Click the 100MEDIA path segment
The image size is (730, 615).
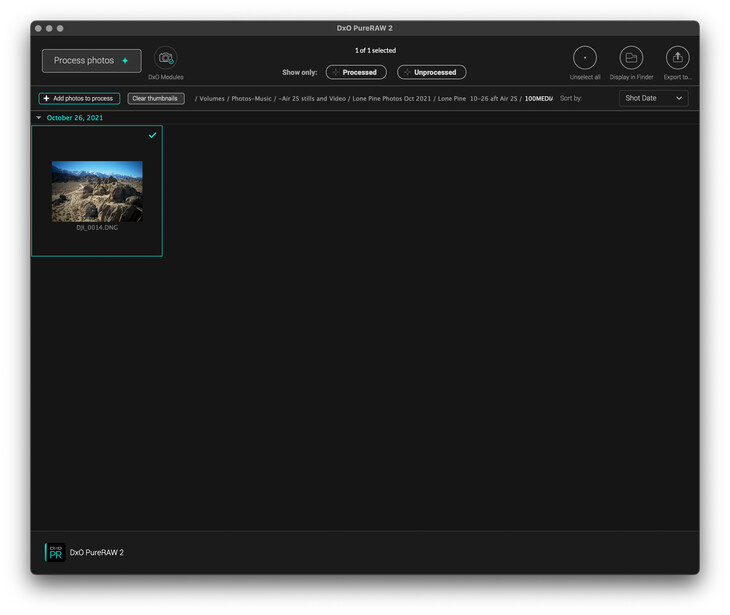(x=539, y=99)
